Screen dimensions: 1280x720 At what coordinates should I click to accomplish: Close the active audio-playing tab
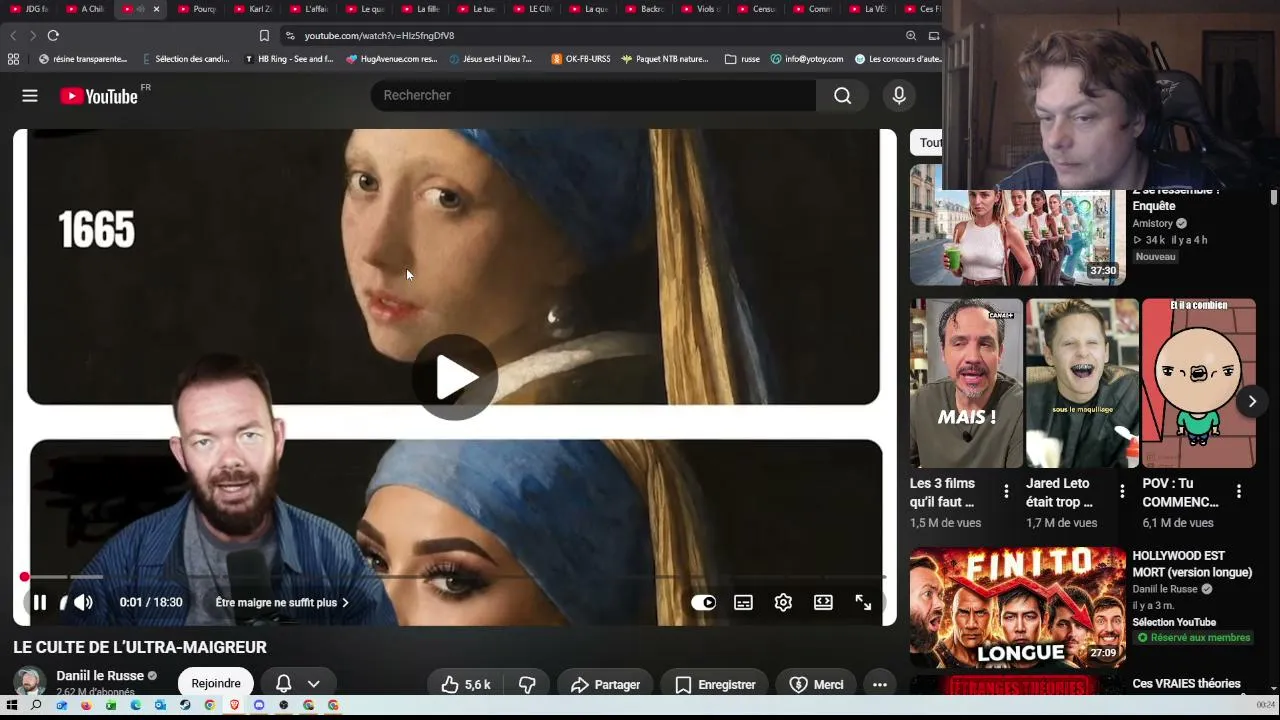(156, 9)
